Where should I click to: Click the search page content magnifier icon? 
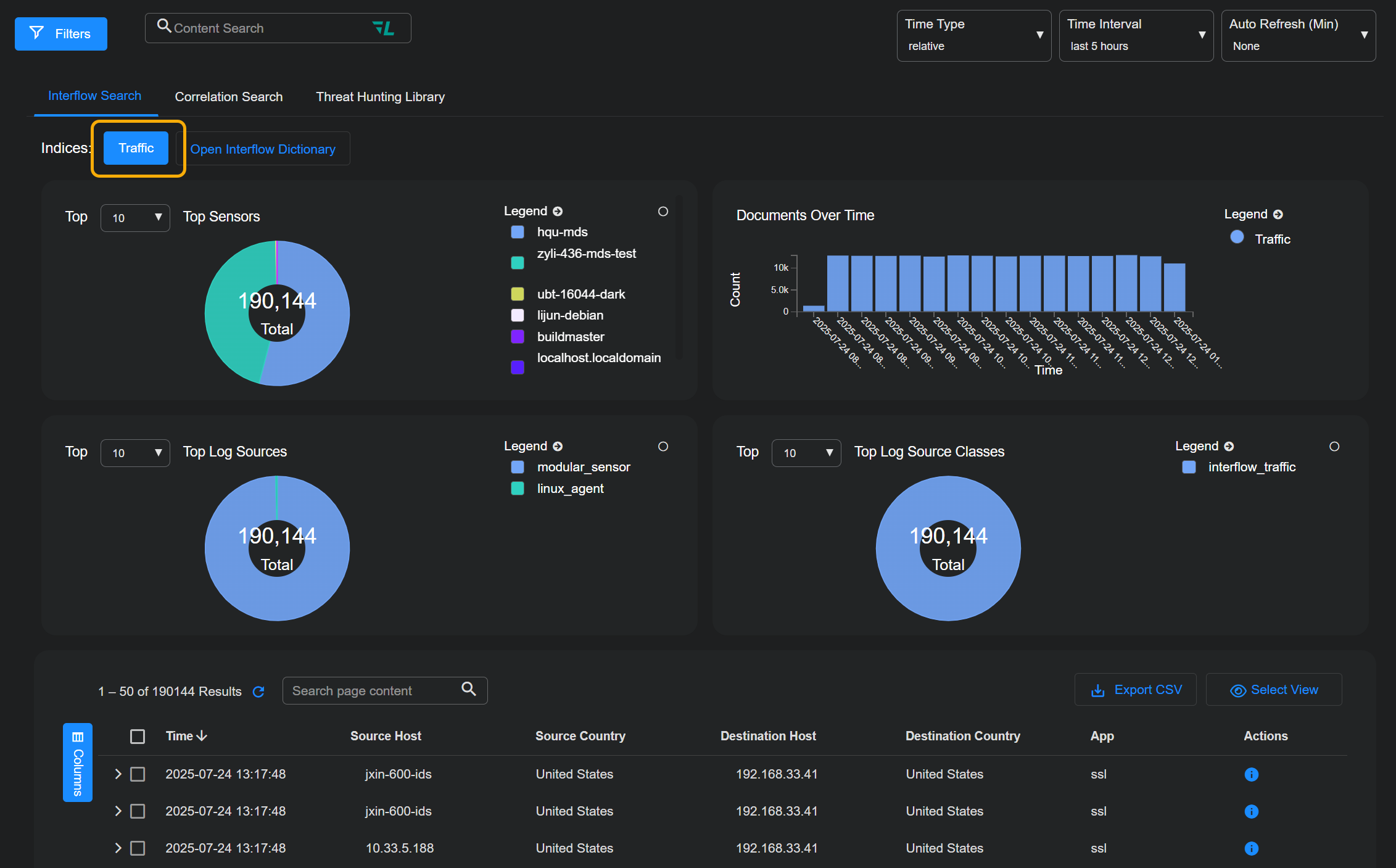click(469, 689)
